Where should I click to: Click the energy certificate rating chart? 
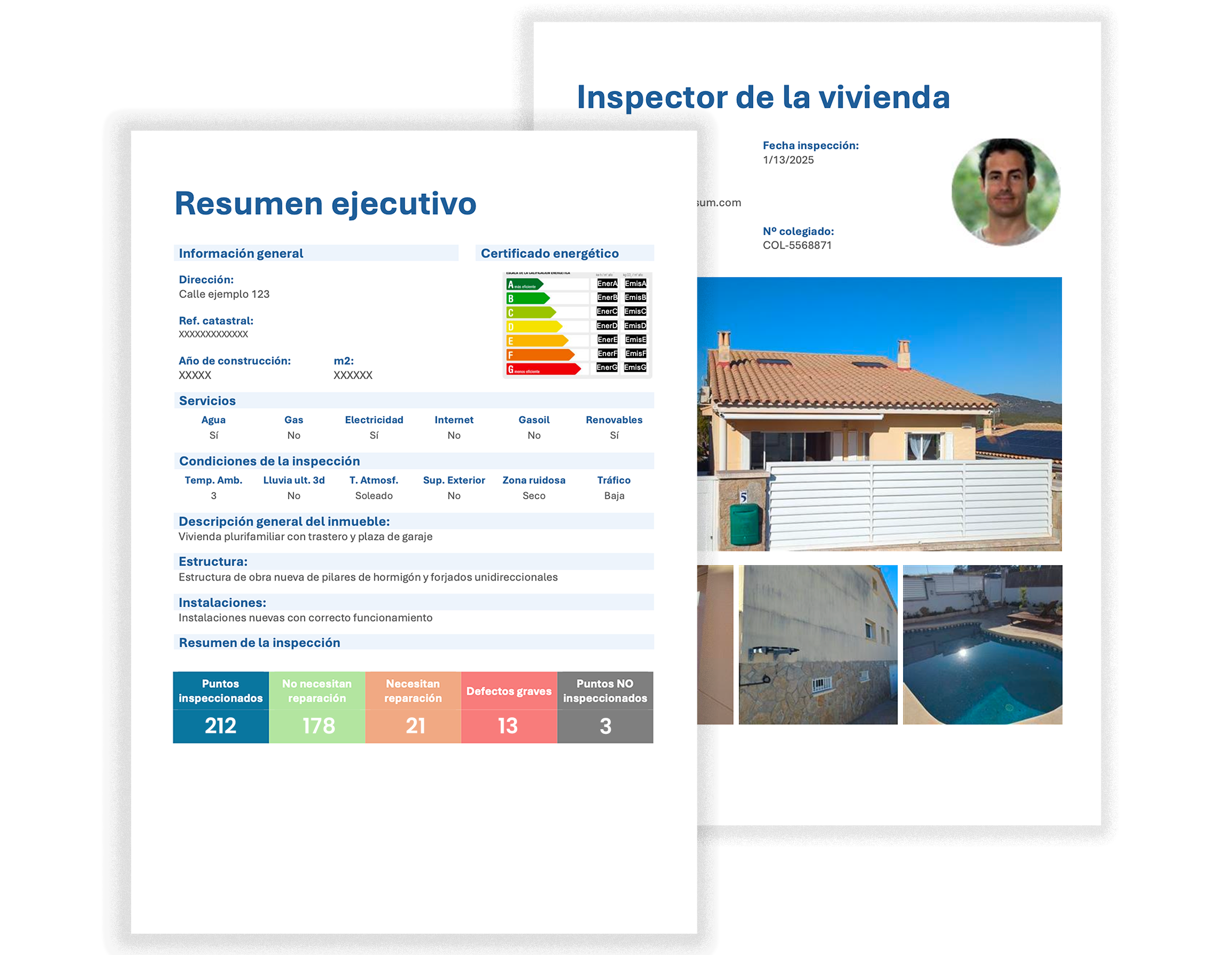click(x=577, y=325)
